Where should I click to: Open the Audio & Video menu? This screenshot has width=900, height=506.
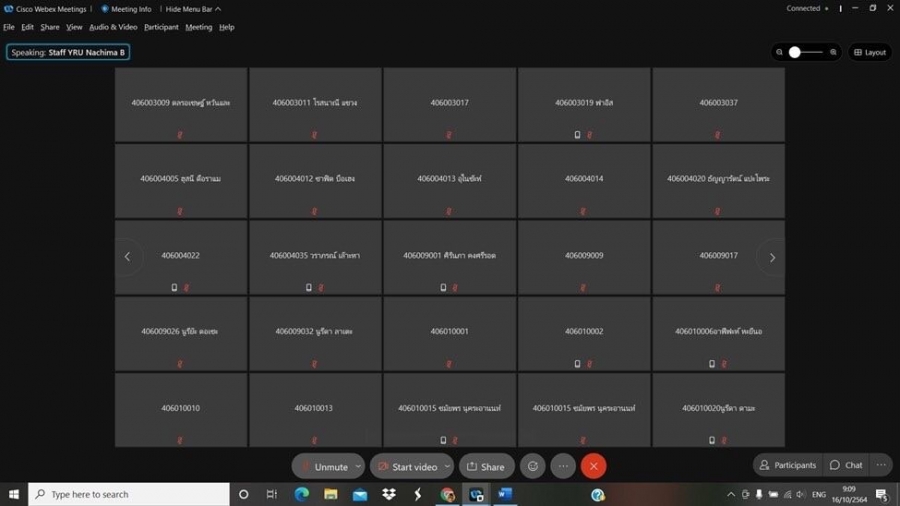(x=113, y=27)
